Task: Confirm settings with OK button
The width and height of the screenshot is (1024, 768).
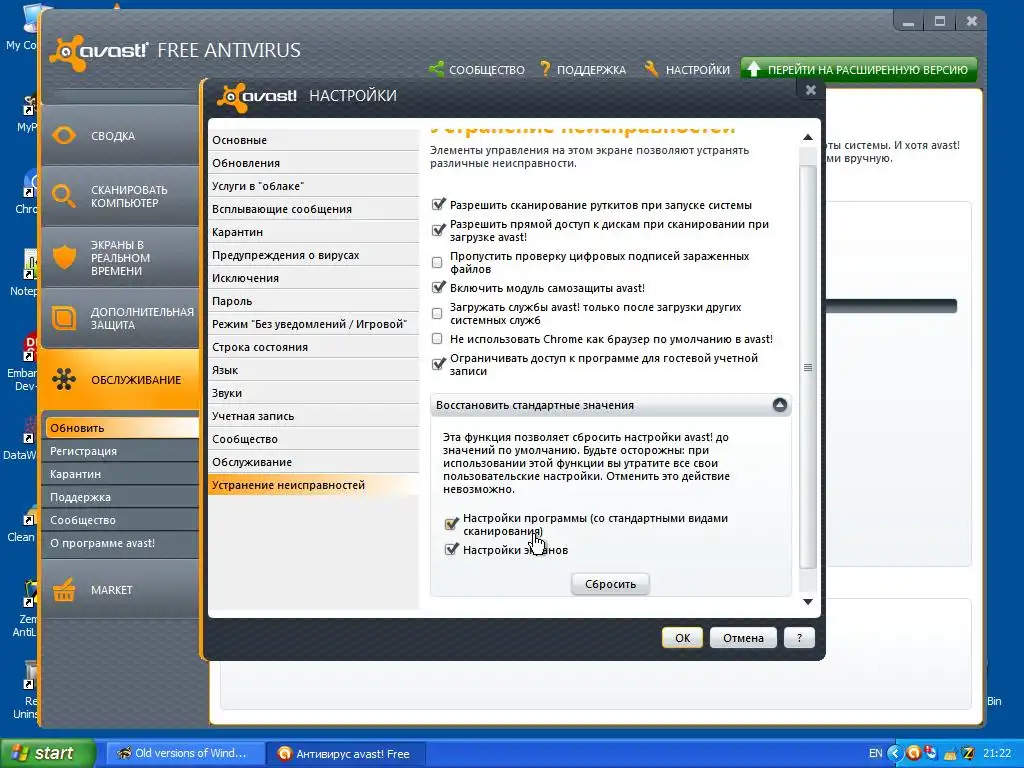Action: [x=682, y=638]
